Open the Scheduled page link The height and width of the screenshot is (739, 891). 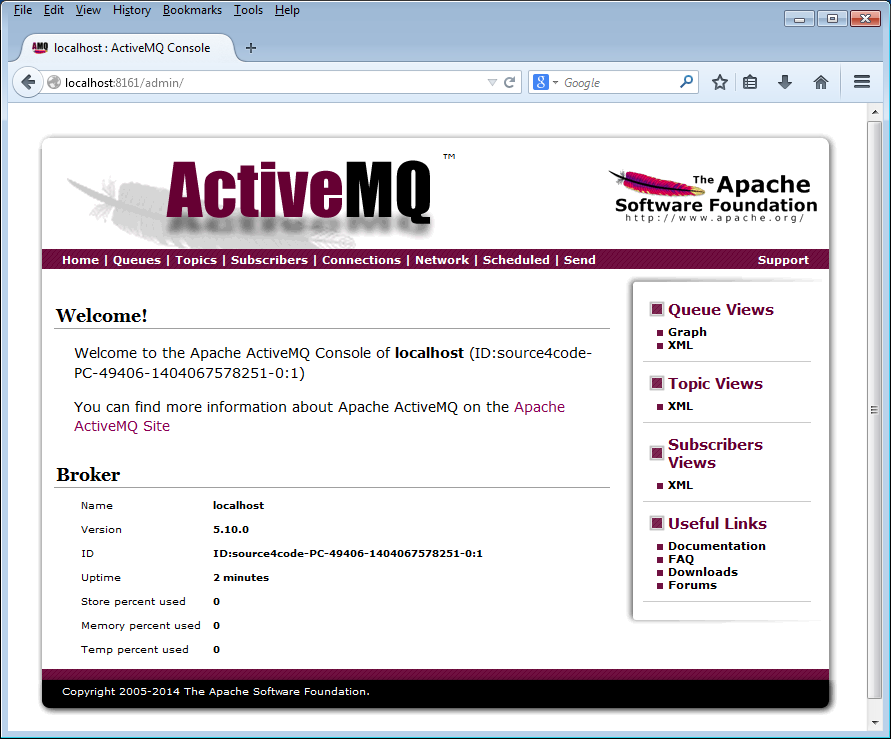pos(516,260)
